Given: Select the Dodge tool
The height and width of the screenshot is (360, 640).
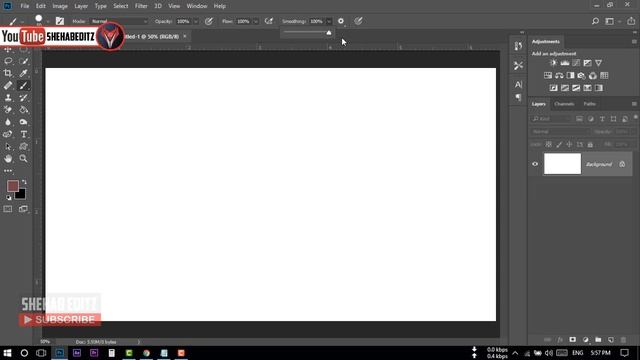Looking at the screenshot, I should coord(24,122).
